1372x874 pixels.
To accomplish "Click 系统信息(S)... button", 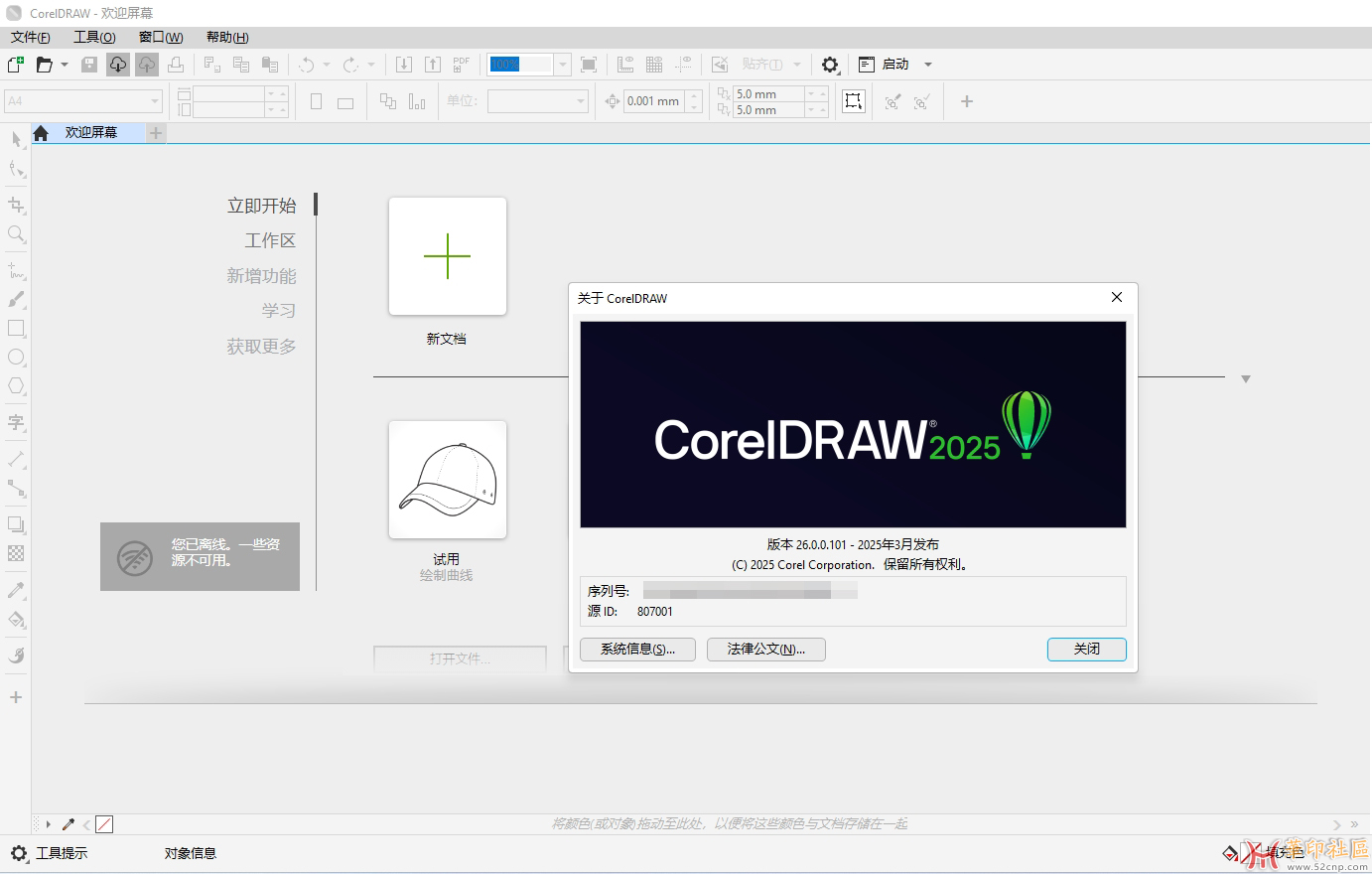I will pos(637,649).
